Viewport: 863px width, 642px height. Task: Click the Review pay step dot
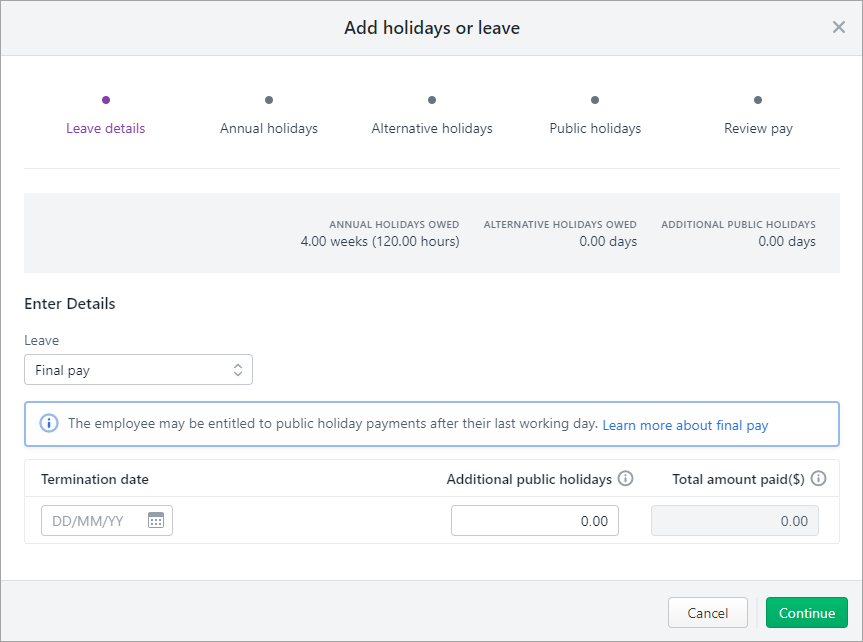(758, 100)
